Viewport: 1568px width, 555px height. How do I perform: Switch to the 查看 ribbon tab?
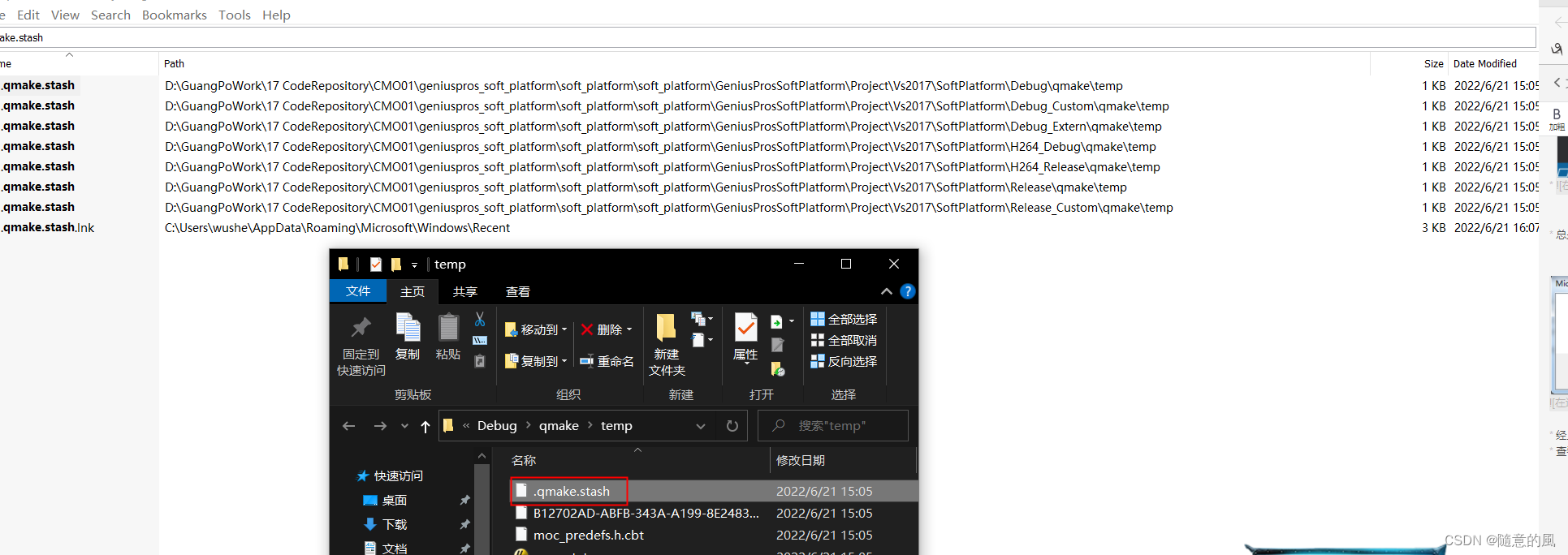[x=518, y=291]
